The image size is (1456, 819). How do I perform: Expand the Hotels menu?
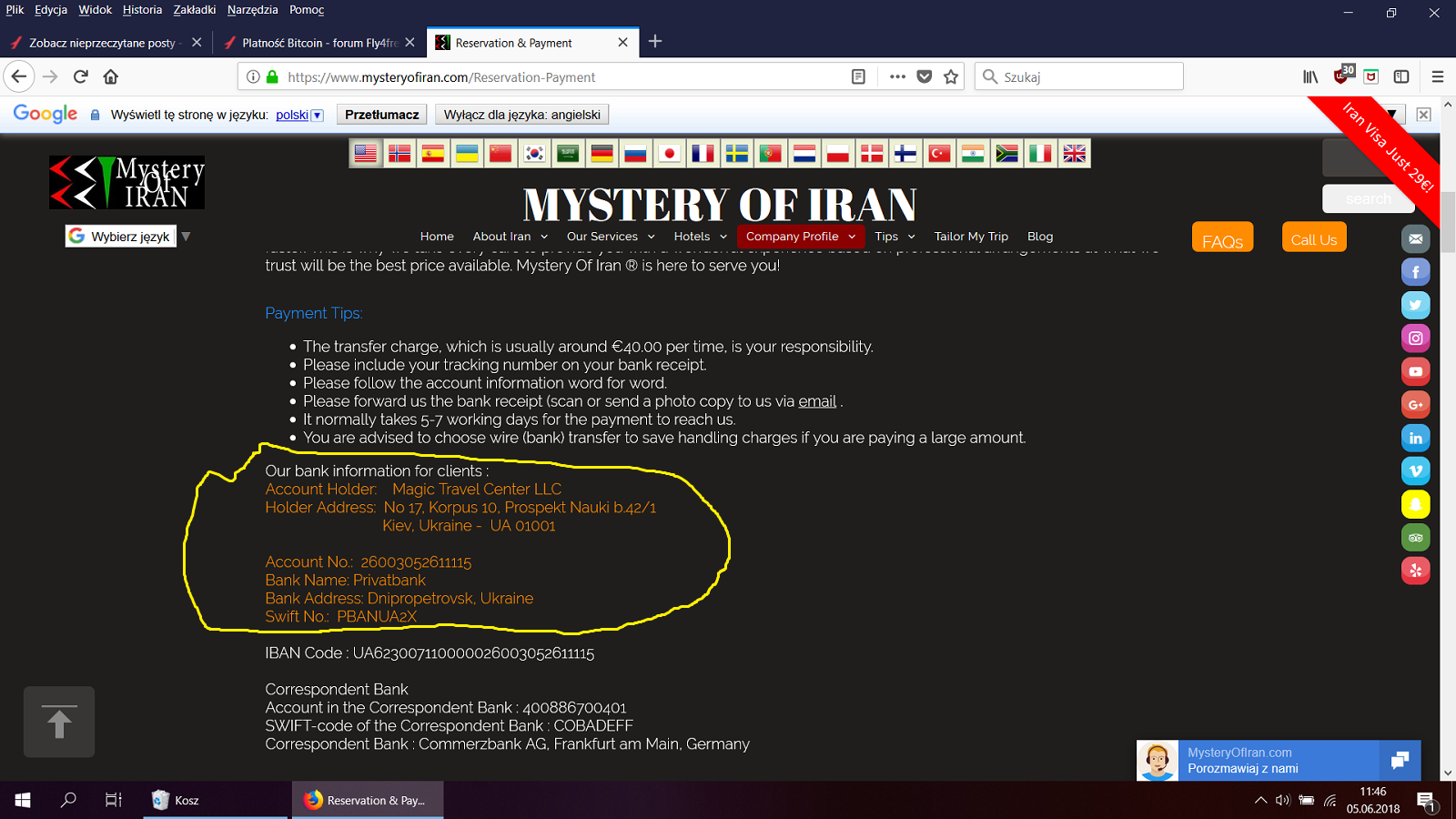click(x=700, y=237)
